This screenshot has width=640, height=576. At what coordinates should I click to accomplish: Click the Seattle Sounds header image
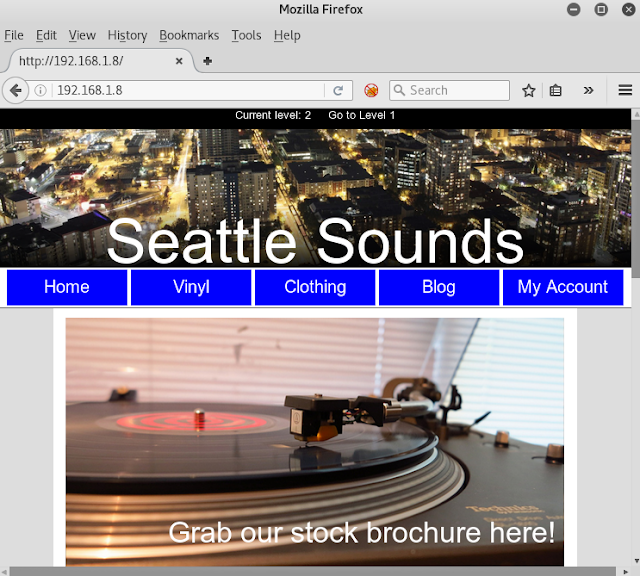coord(316,198)
